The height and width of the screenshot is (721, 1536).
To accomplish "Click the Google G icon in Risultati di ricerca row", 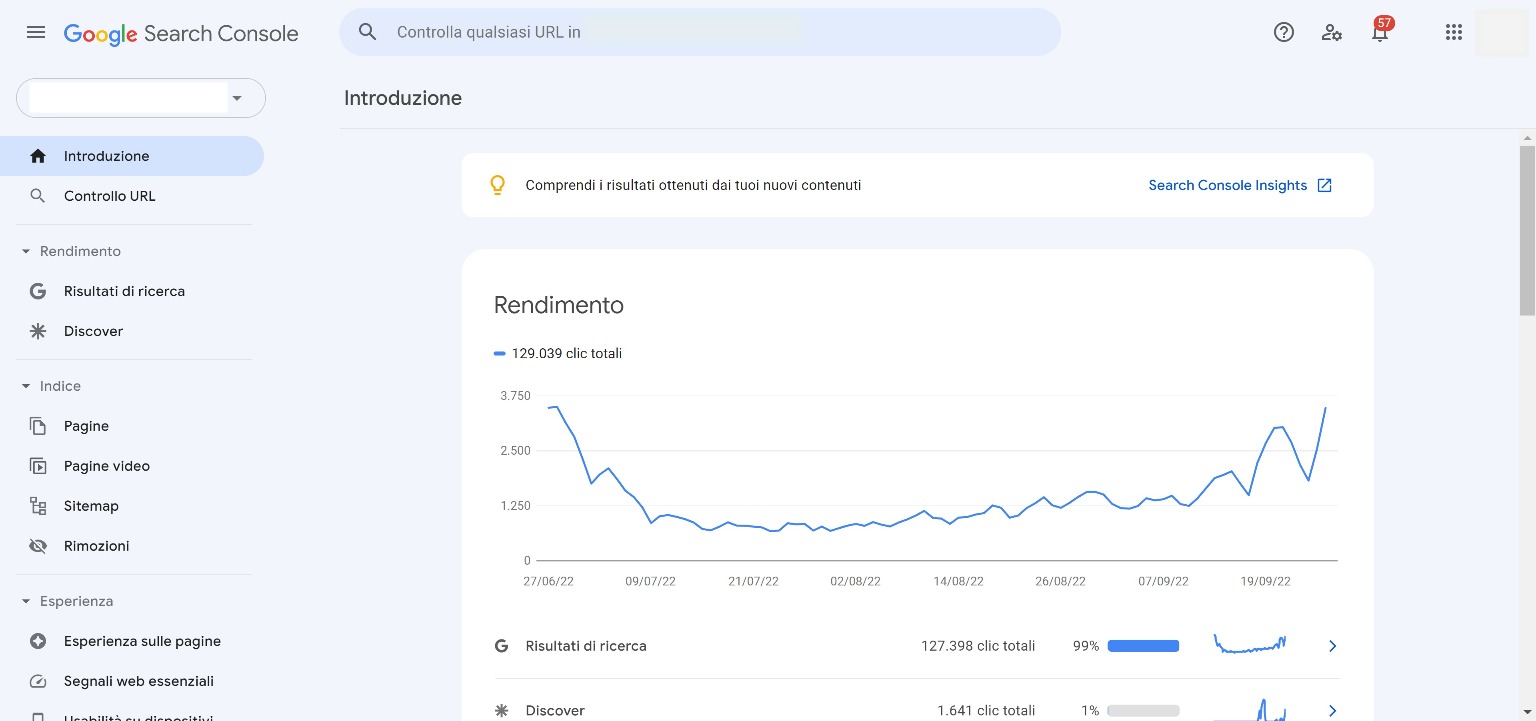I will 501,646.
